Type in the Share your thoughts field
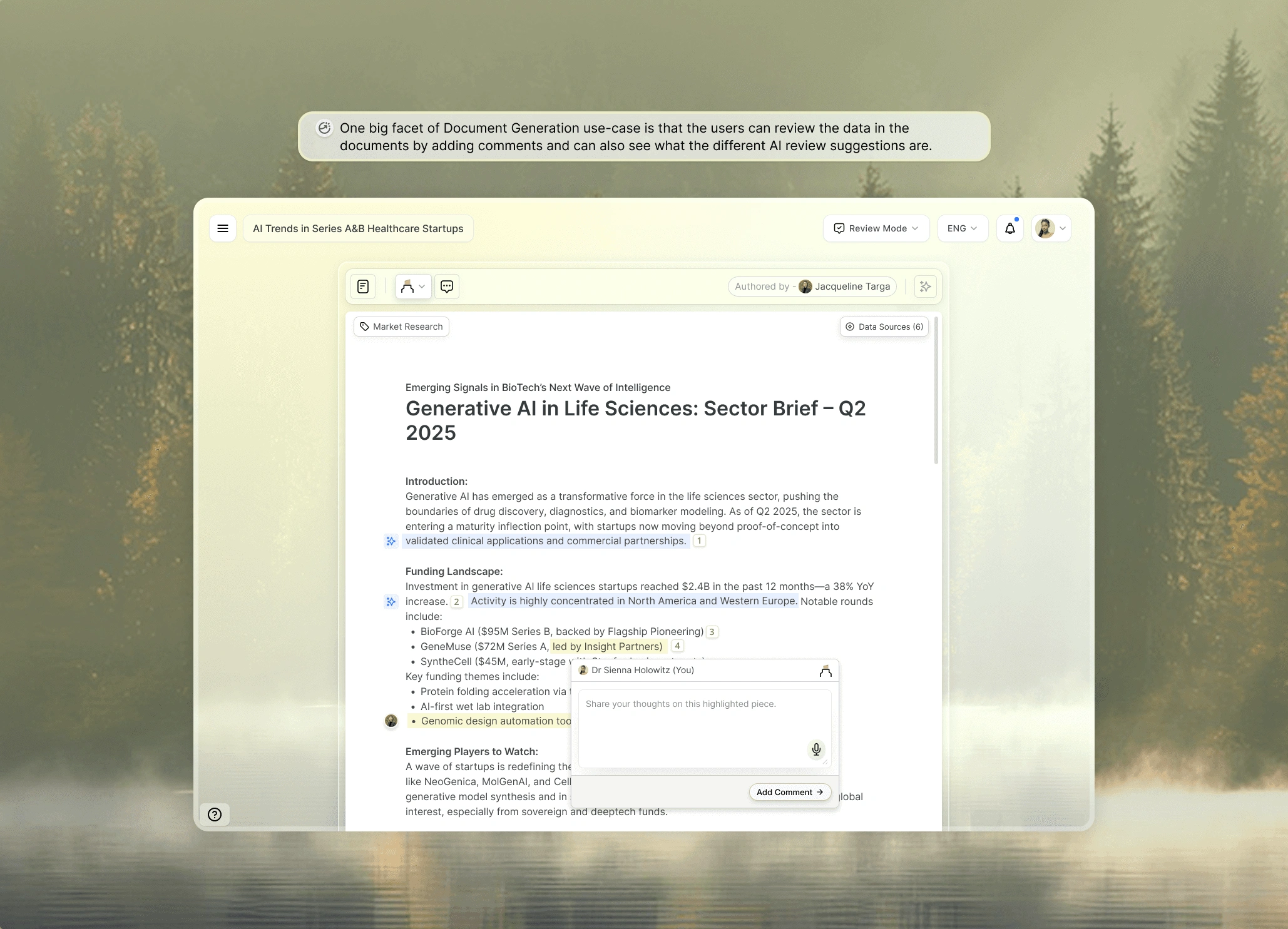 point(695,726)
